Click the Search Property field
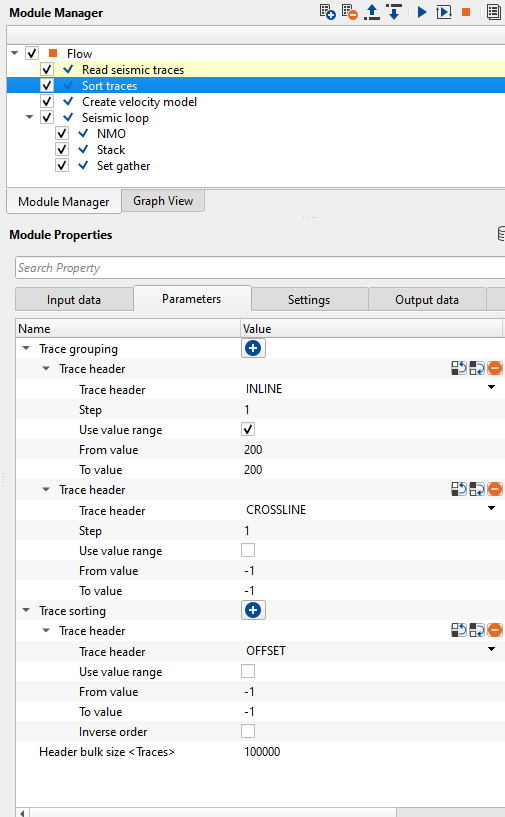The image size is (505, 817). [260, 268]
